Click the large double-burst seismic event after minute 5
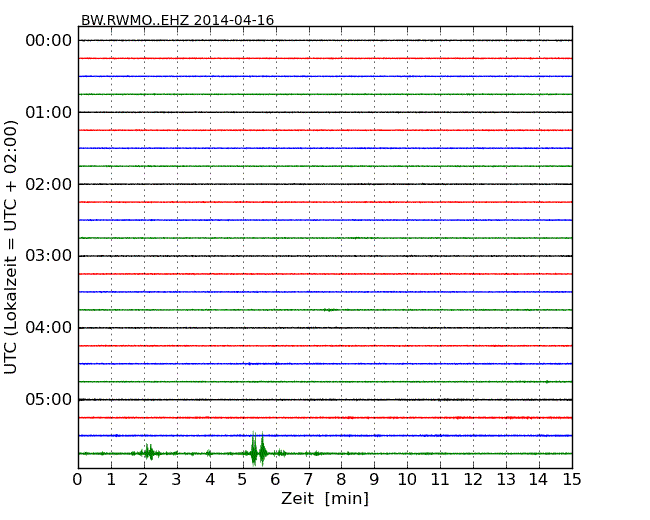This screenshot has height=520, width=650. coord(258,449)
